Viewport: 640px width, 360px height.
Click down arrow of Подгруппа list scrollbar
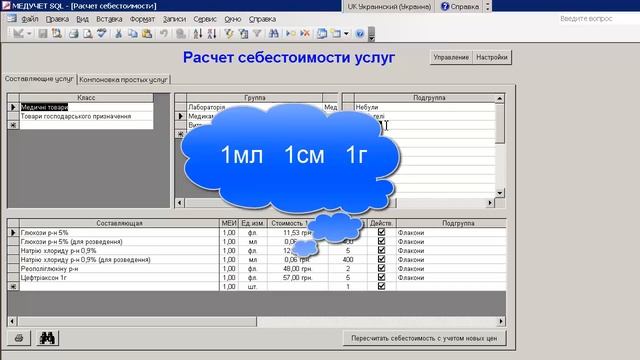(500, 193)
